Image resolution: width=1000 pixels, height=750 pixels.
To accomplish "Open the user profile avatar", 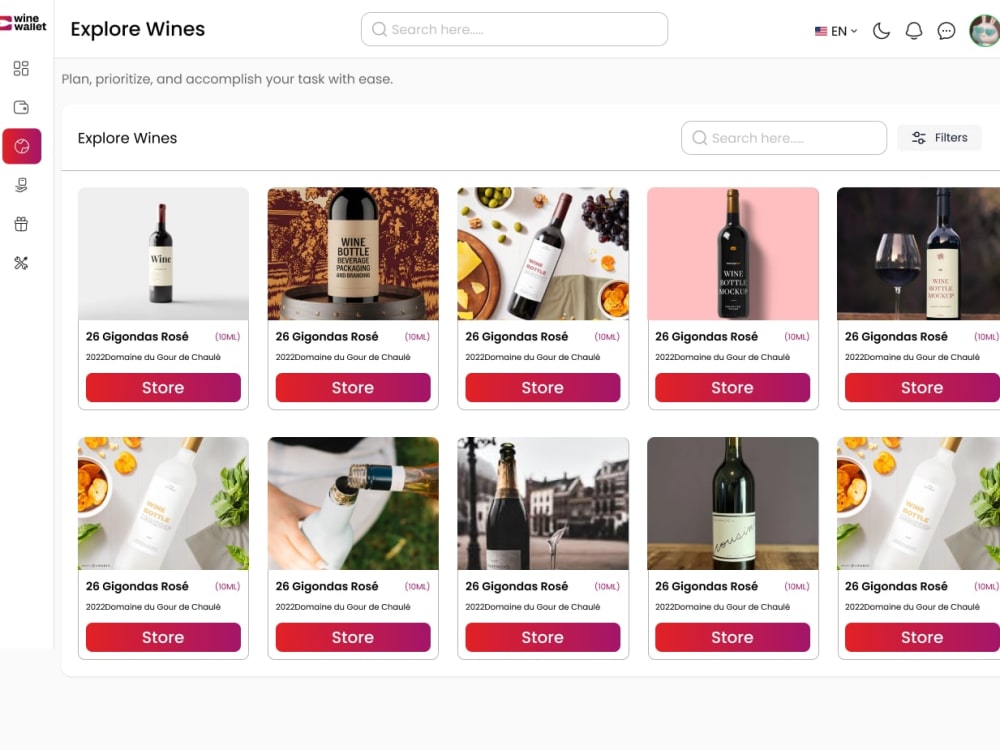I will pyautogui.click(x=985, y=30).
